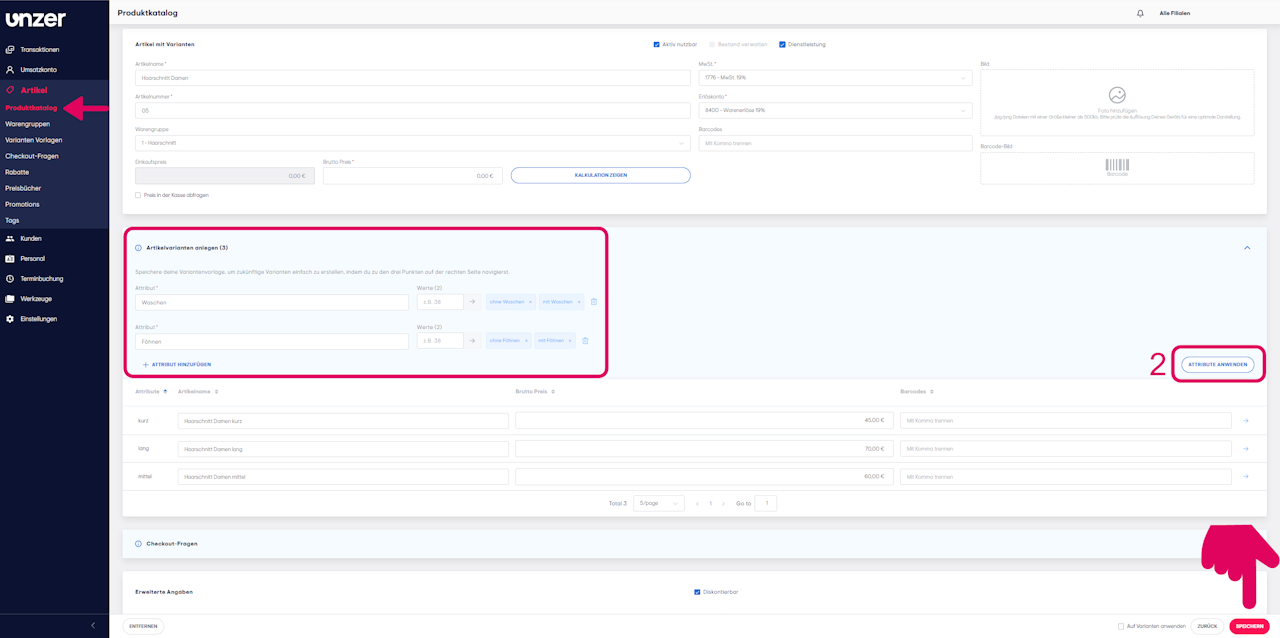Image resolution: width=1280 pixels, height=638 pixels.
Task: Open the 'mittel' variant row arrow
Action: [x=1246, y=477]
